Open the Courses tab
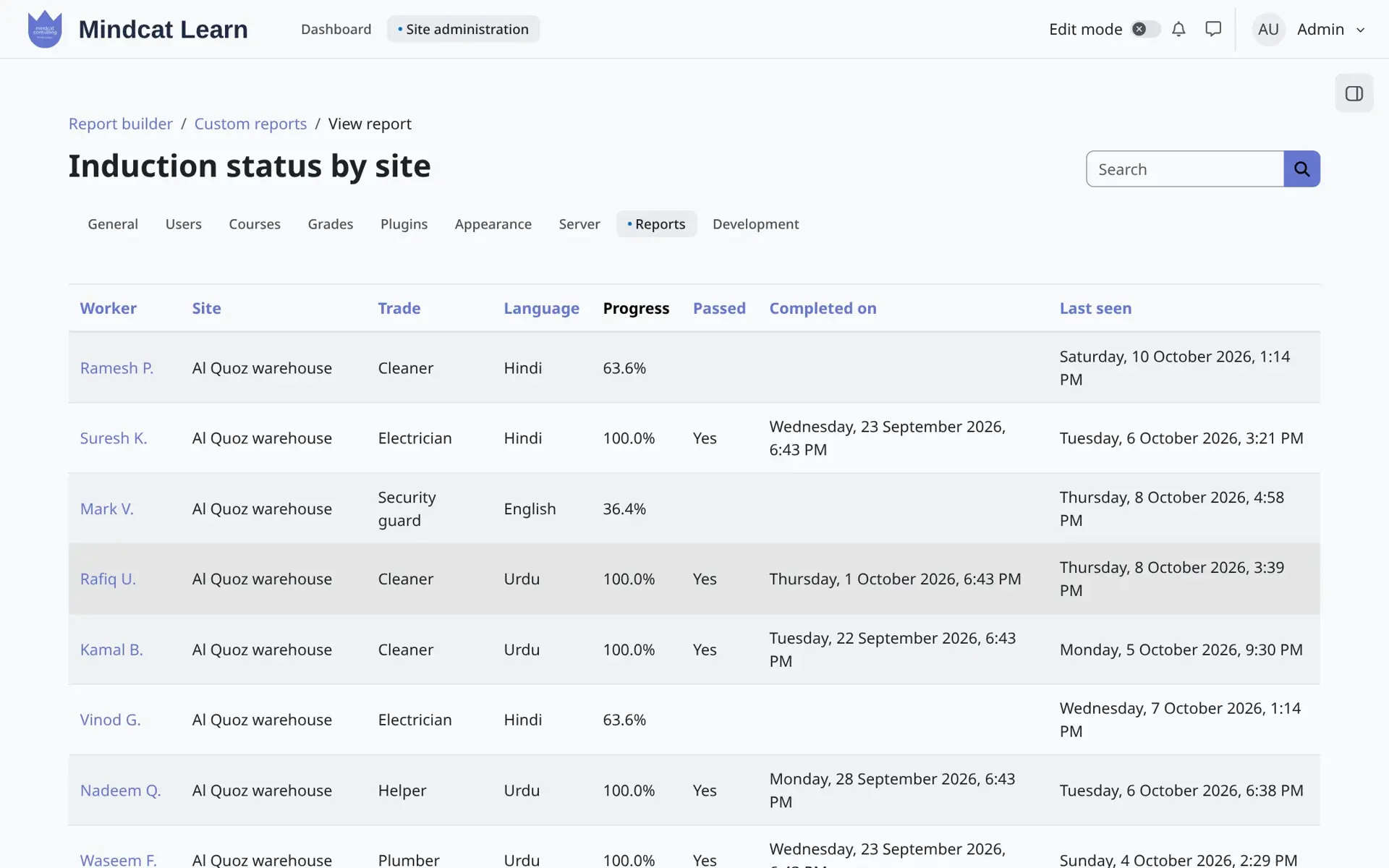Viewport: 1389px width, 868px height. coord(255,224)
